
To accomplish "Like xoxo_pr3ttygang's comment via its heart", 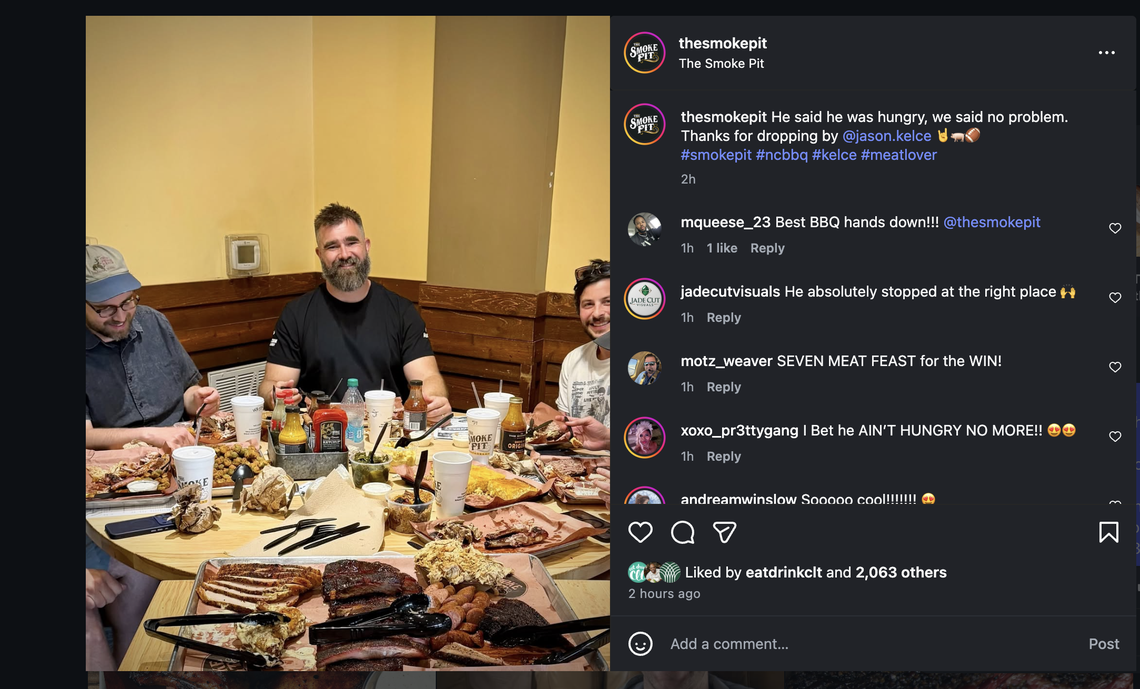I will point(1115,436).
